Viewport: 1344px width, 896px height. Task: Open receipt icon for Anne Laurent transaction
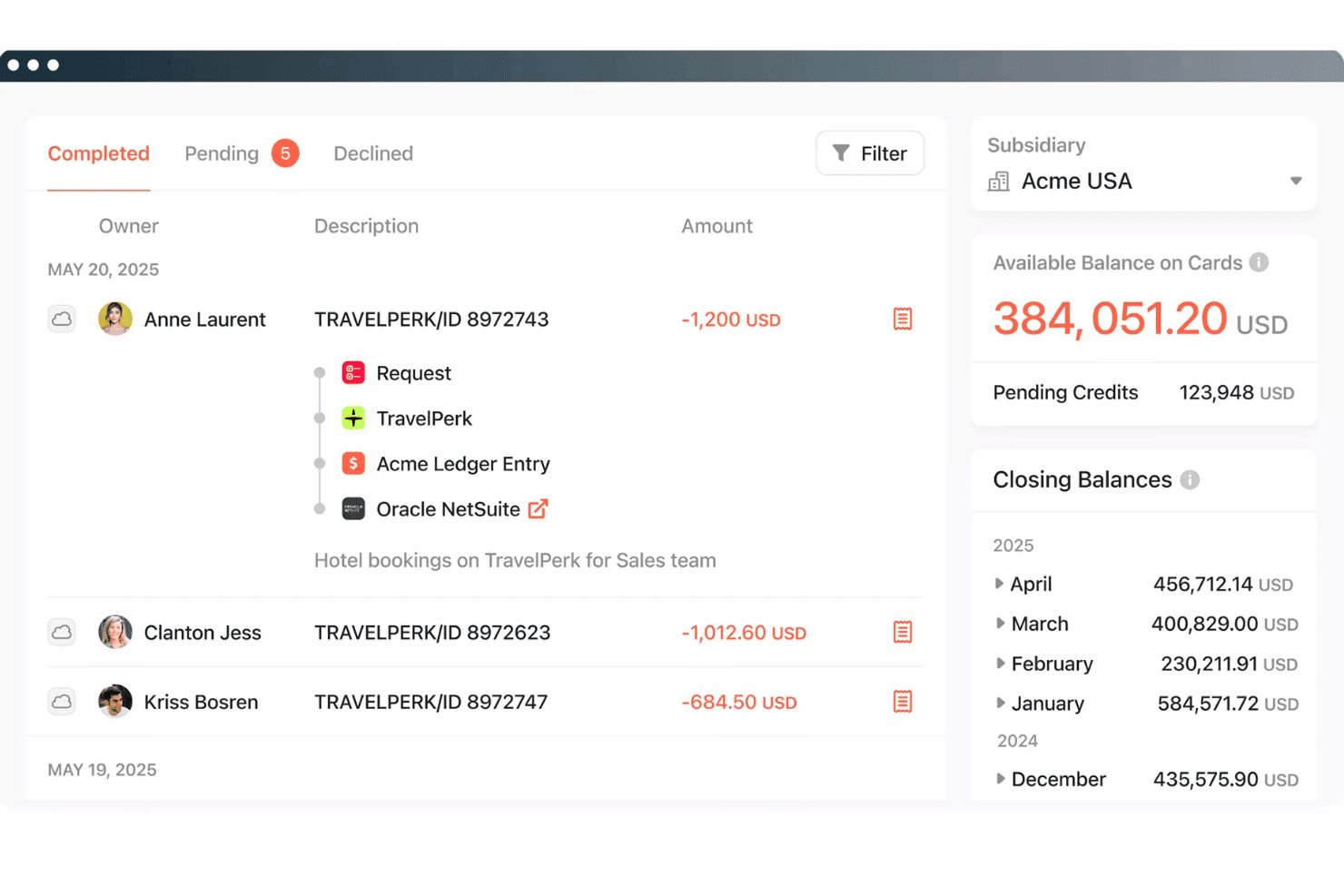903,319
